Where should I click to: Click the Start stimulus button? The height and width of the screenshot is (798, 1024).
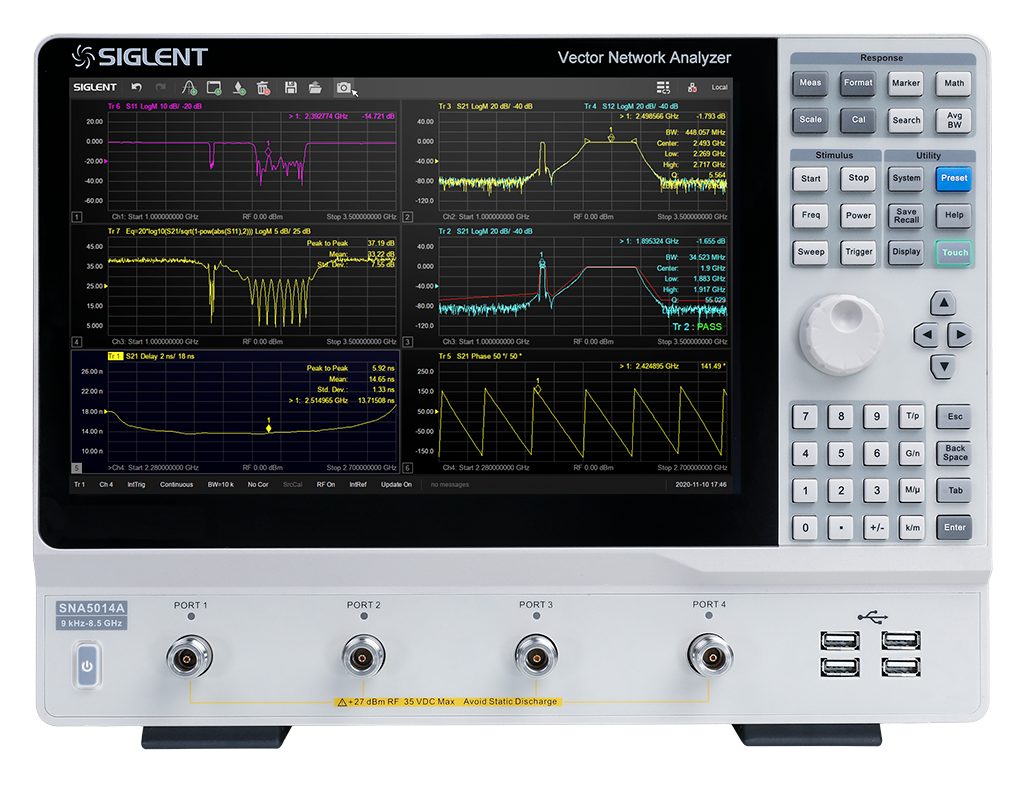(x=810, y=178)
